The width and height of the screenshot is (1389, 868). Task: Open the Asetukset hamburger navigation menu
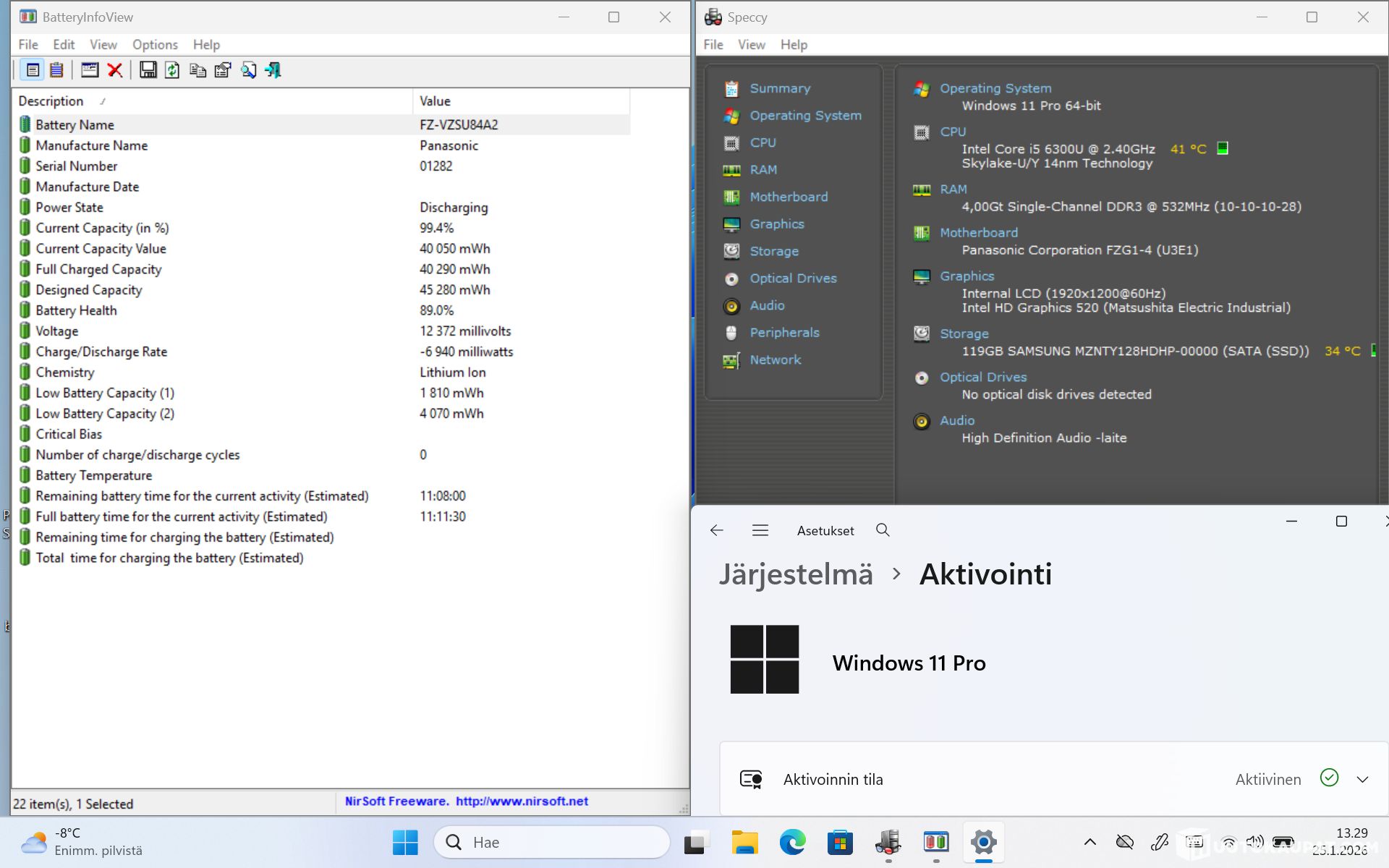(x=760, y=530)
